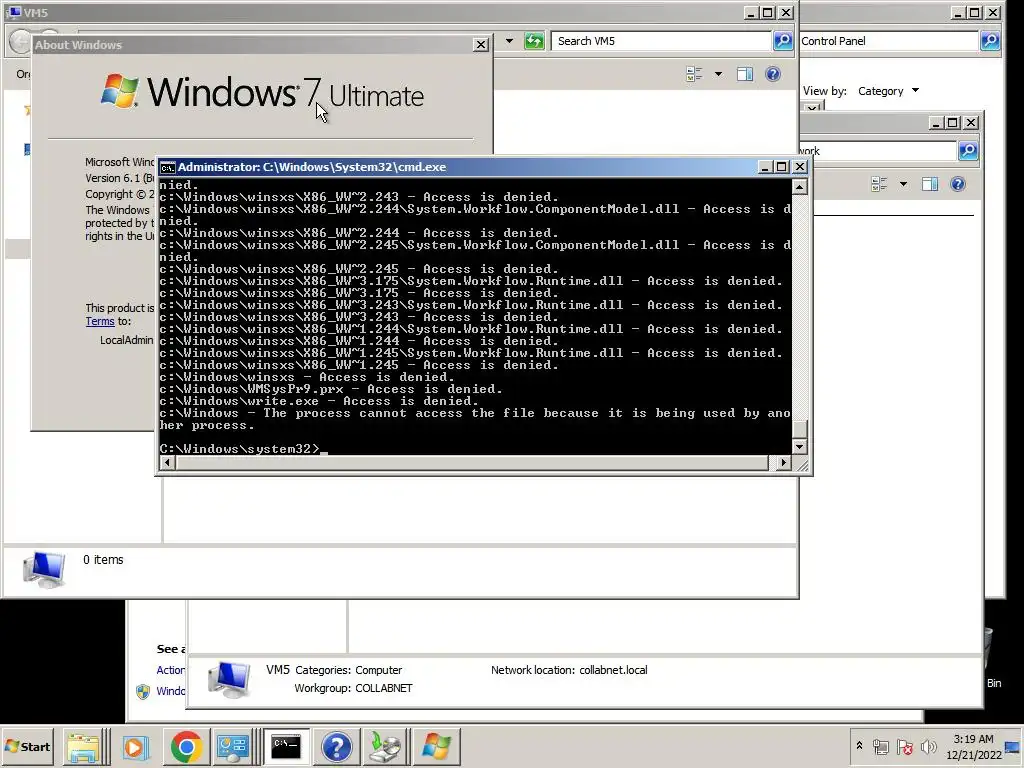Image resolution: width=1024 pixels, height=768 pixels.
Task: Toggle preview pane in VM5 window
Action: [745, 74]
